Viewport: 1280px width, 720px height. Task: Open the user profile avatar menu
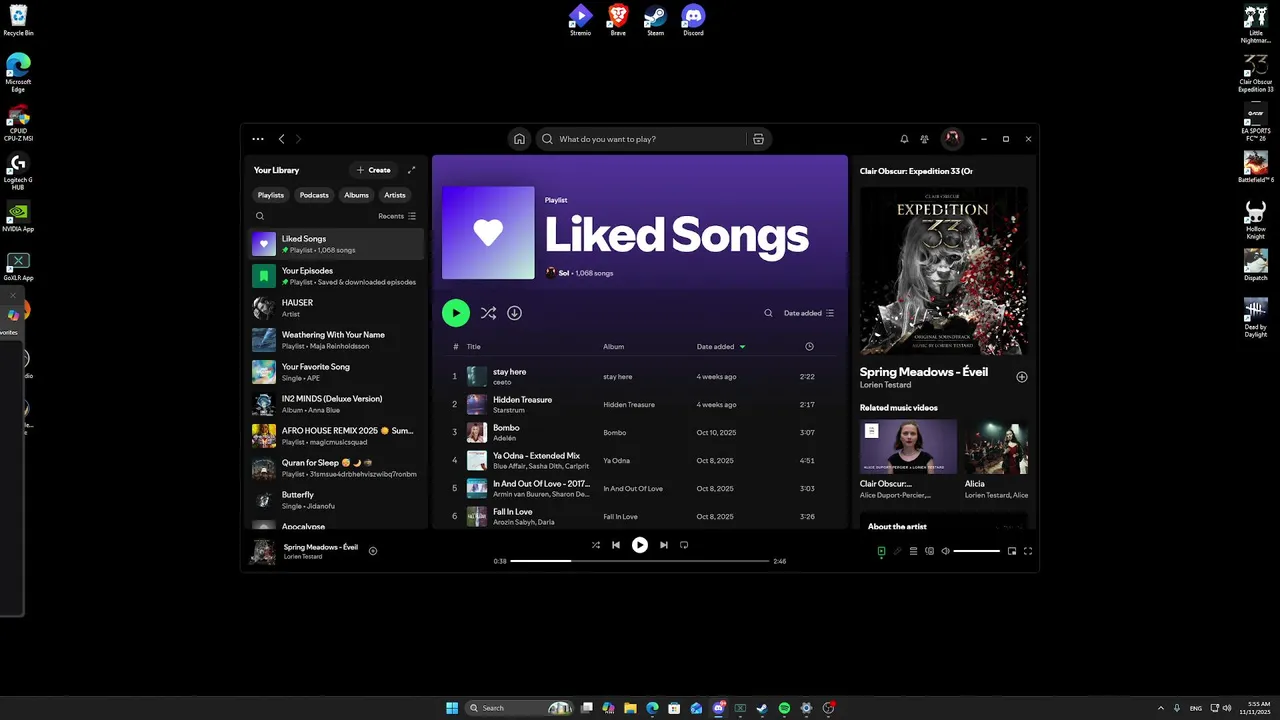(952, 139)
